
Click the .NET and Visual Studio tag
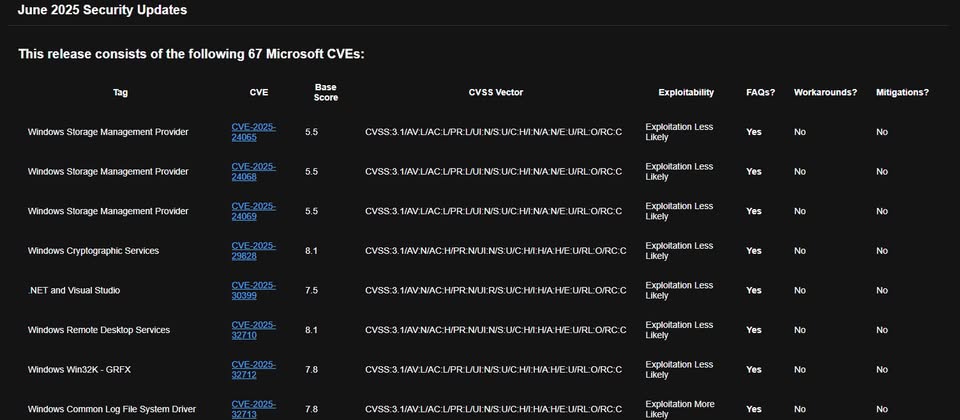point(73,291)
